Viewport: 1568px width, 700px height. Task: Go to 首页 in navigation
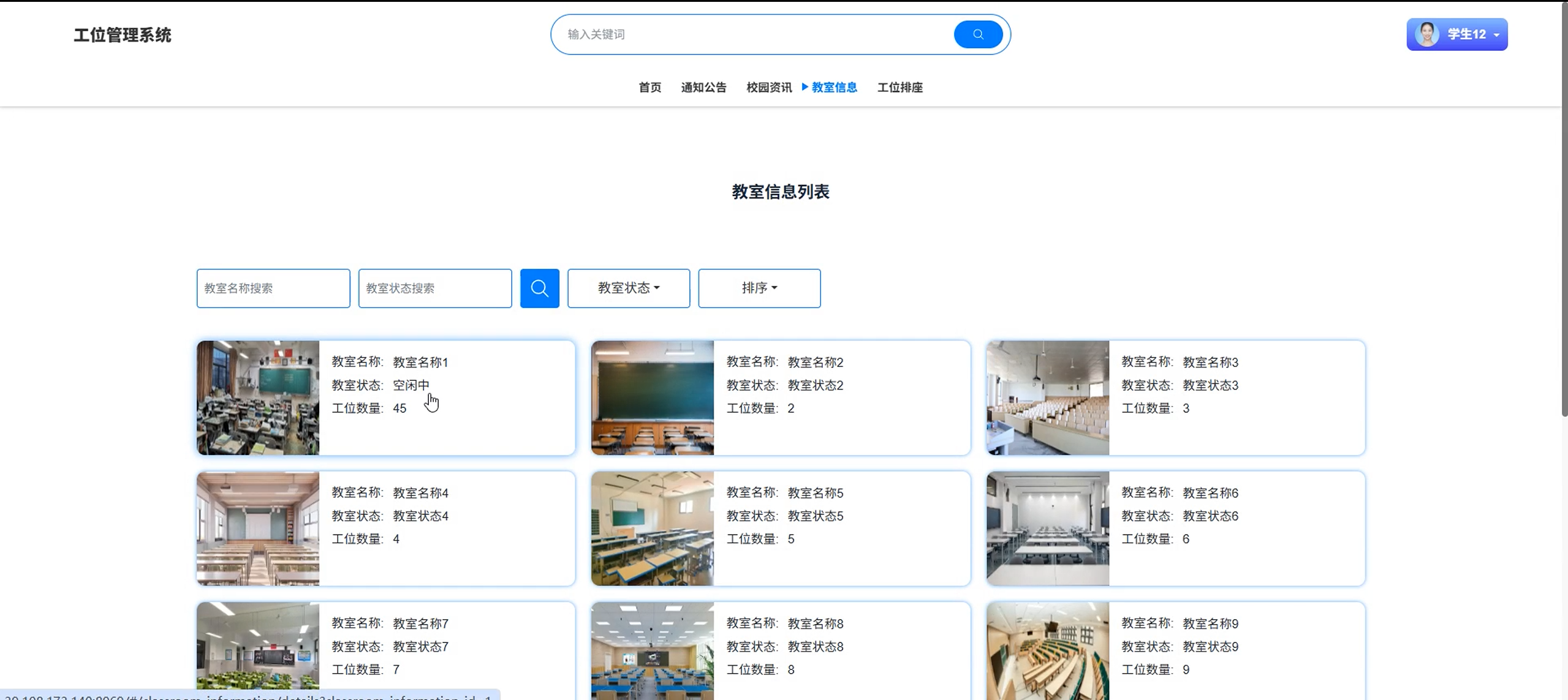tap(650, 88)
